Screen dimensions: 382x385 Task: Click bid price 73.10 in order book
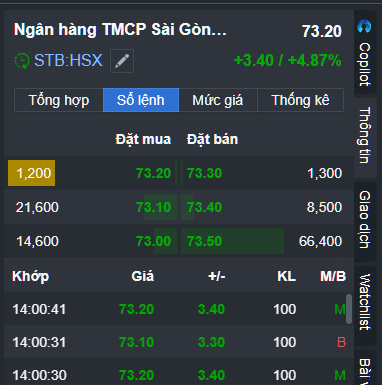pyautogui.click(x=153, y=207)
